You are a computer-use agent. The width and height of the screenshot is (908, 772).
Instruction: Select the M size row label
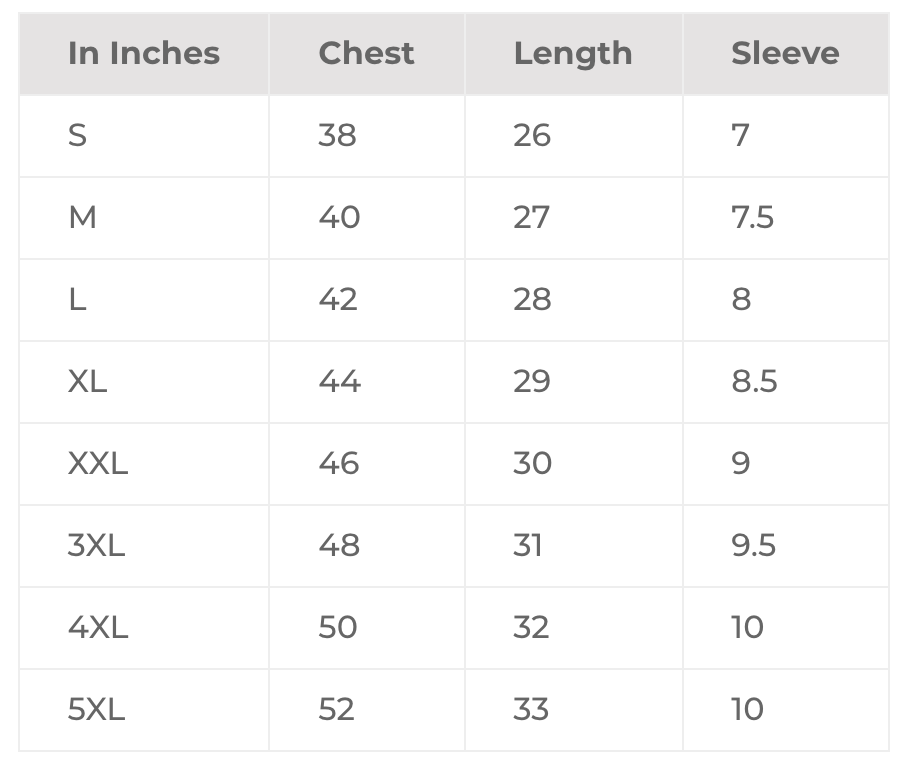(x=82, y=217)
